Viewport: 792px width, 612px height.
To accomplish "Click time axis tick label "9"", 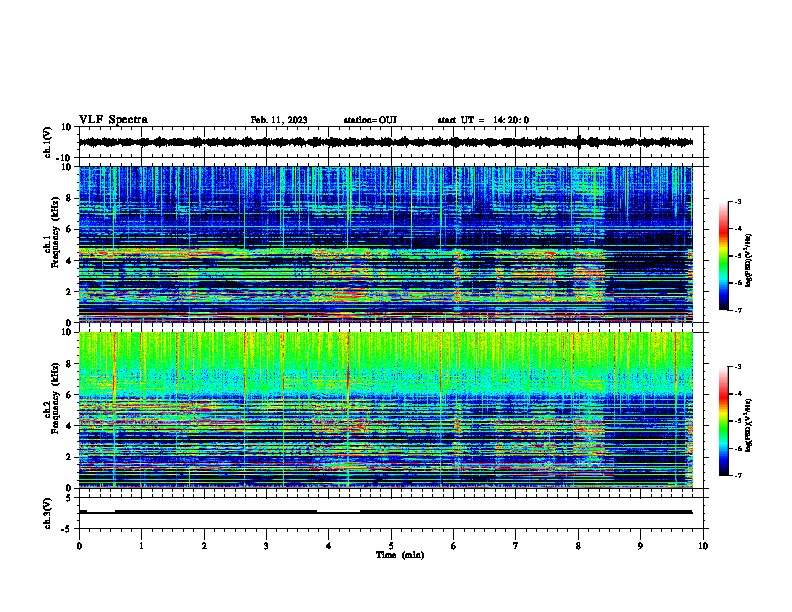I will [640, 546].
